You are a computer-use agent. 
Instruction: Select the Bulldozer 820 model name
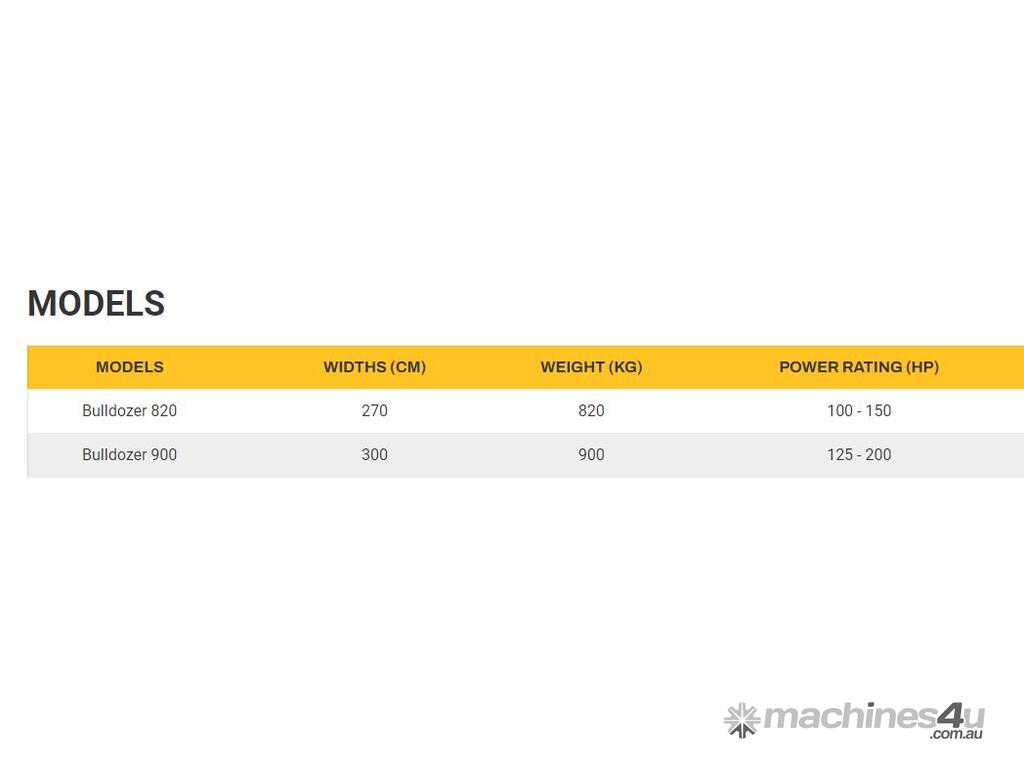(129, 411)
